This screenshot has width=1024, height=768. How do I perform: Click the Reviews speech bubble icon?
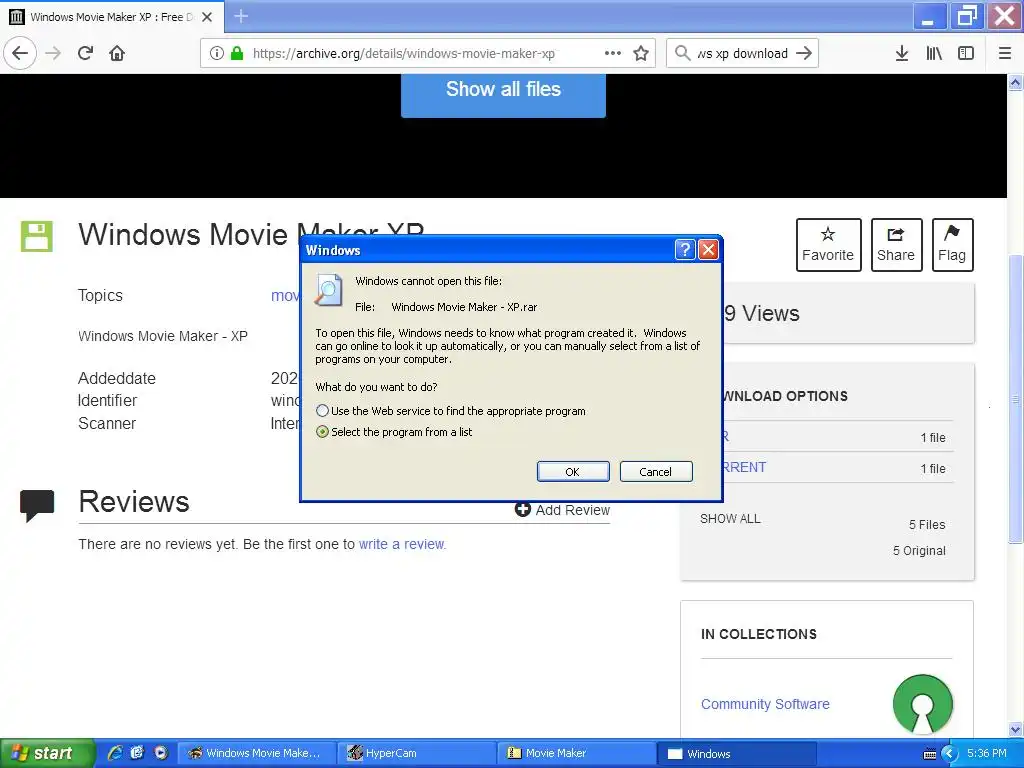pos(37,505)
